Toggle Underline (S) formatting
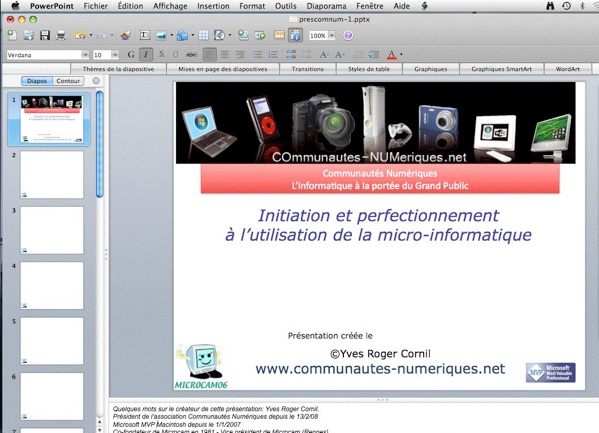This screenshot has width=599, height=433. pyautogui.click(x=162, y=55)
